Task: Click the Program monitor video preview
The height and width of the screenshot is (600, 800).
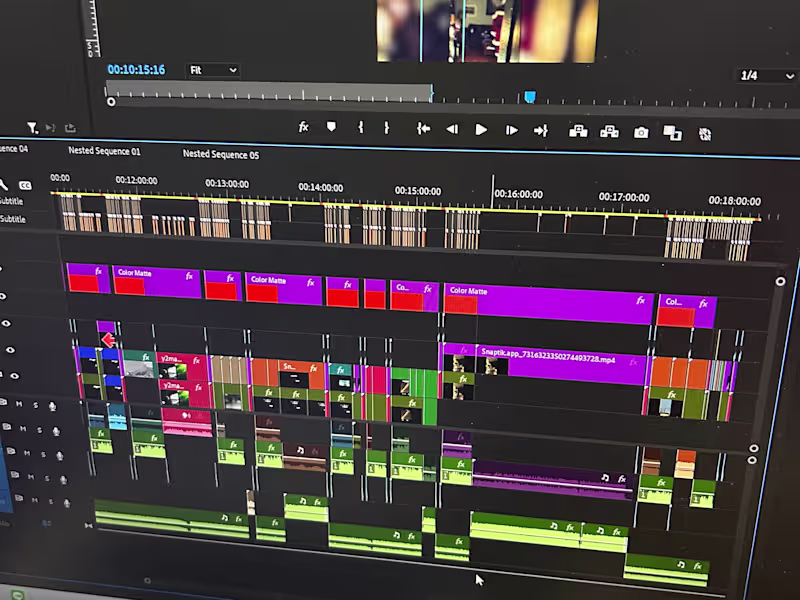Action: pos(487,31)
